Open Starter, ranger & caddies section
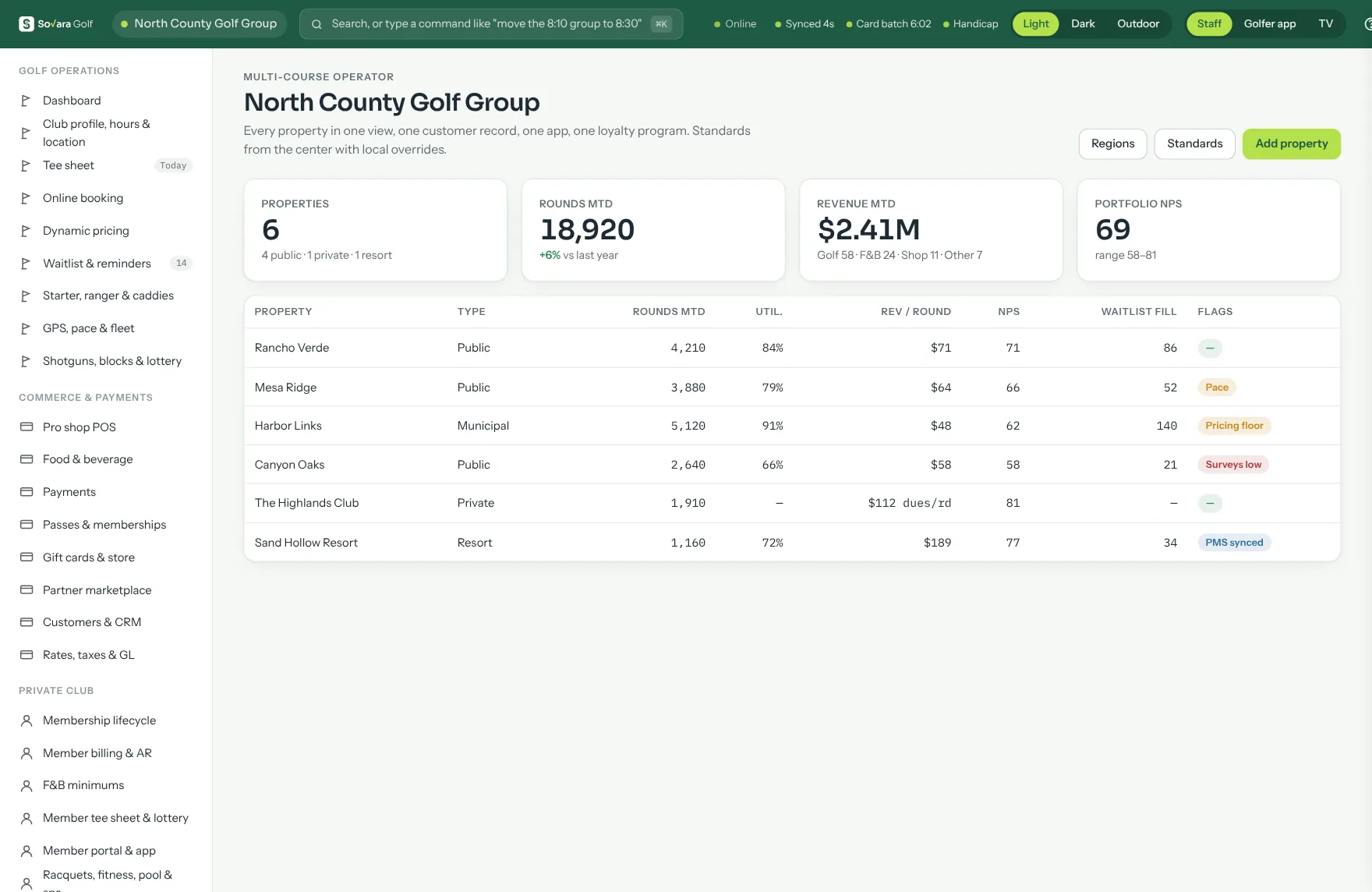The height and width of the screenshot is (892, 1372). click(106, 296)
